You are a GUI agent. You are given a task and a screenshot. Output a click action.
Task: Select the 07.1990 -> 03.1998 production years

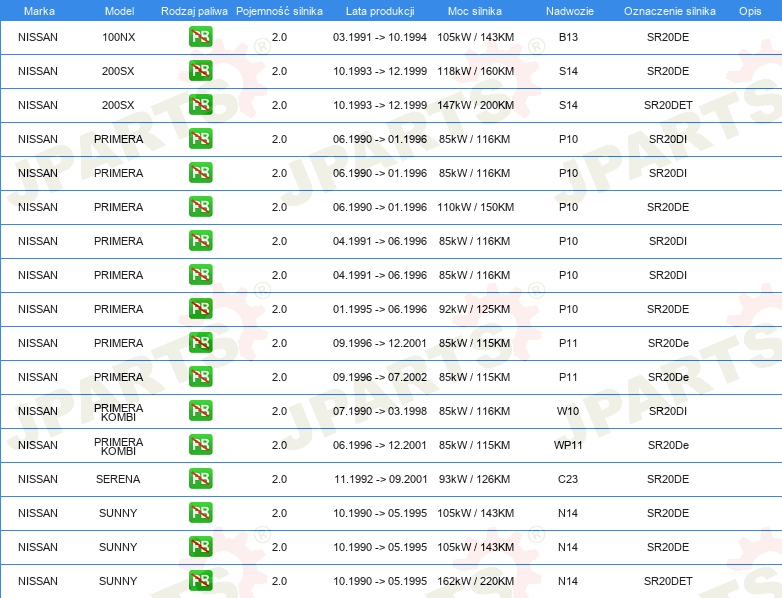pyautogui.click(x=380, y=411)
